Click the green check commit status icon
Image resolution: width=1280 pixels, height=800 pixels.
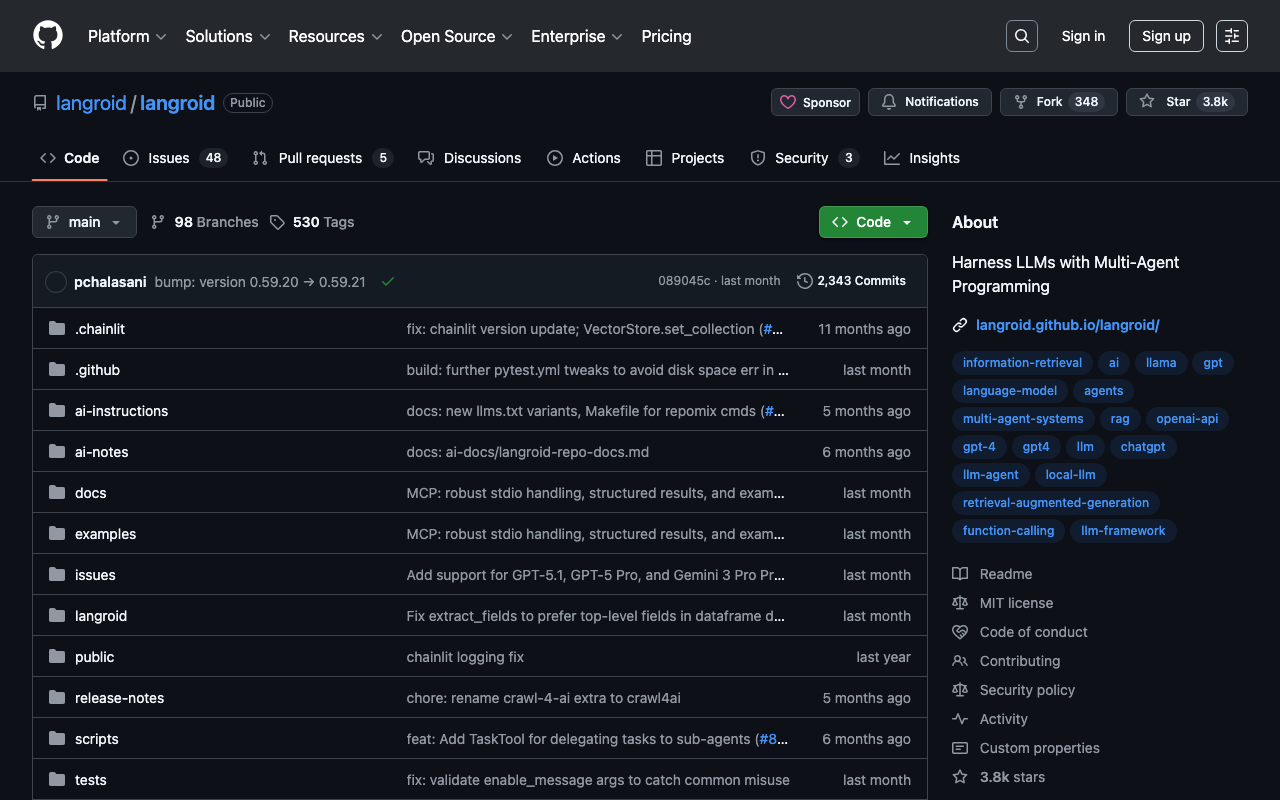pyautogui.click(x=388, y=282)
